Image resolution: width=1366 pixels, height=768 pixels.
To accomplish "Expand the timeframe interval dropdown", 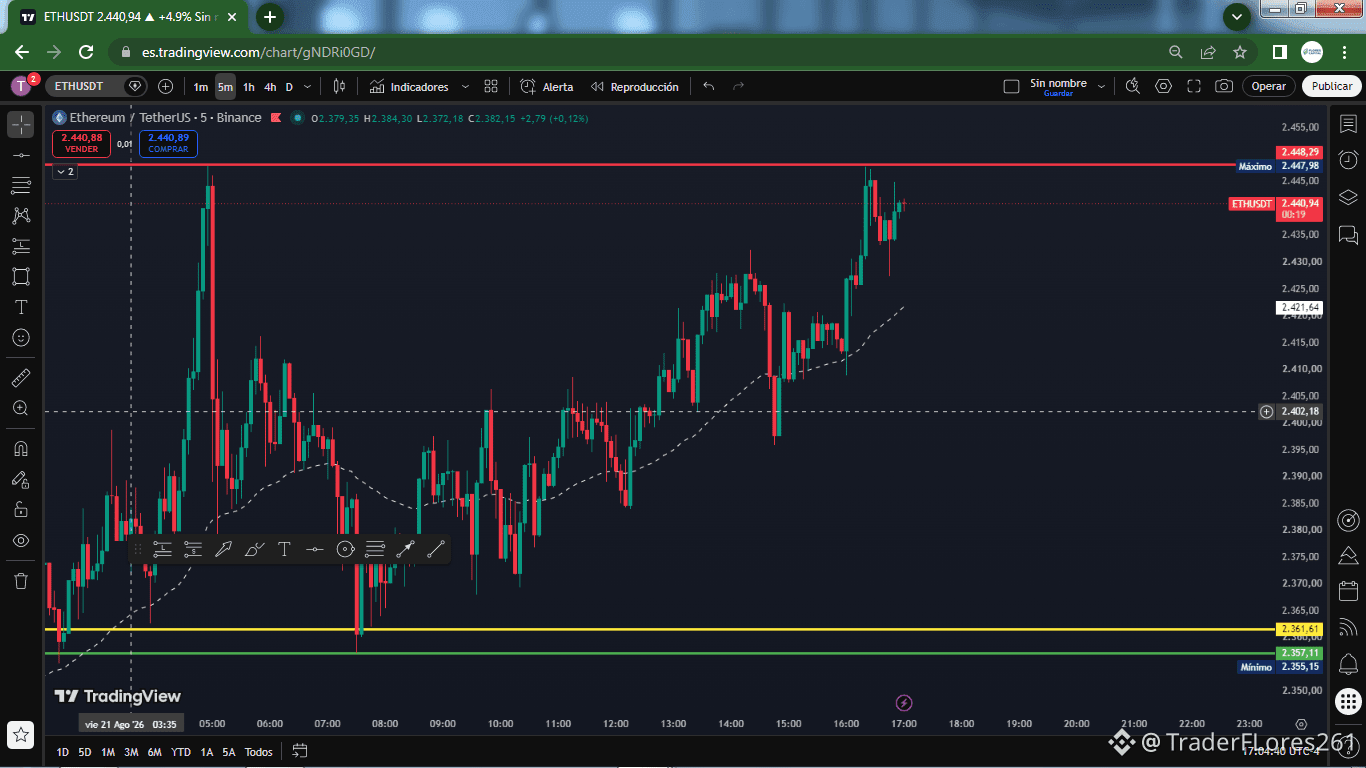I will coord(307,87).
